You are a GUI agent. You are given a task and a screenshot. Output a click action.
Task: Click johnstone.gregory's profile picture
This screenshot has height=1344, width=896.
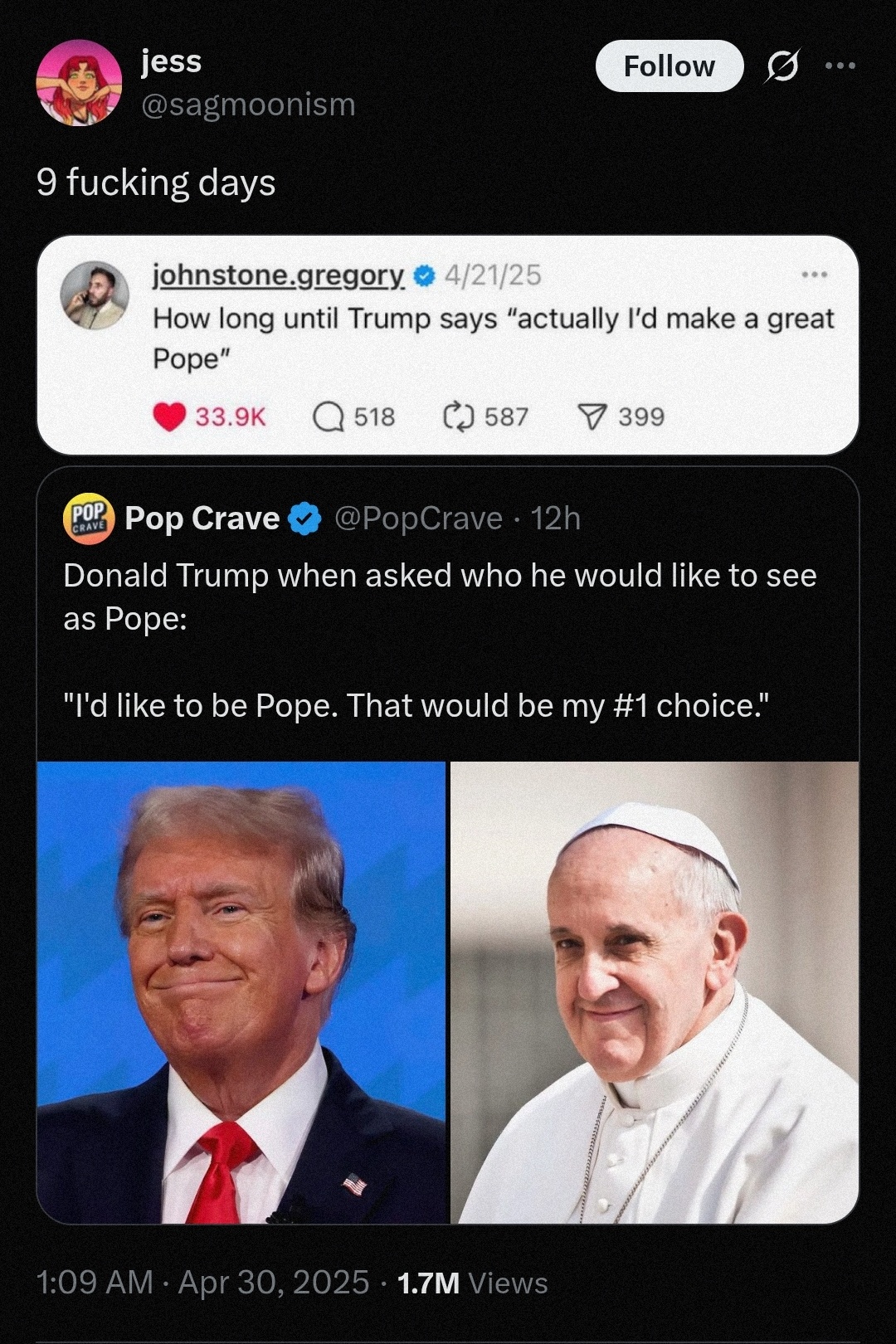[x=95, y=296]
